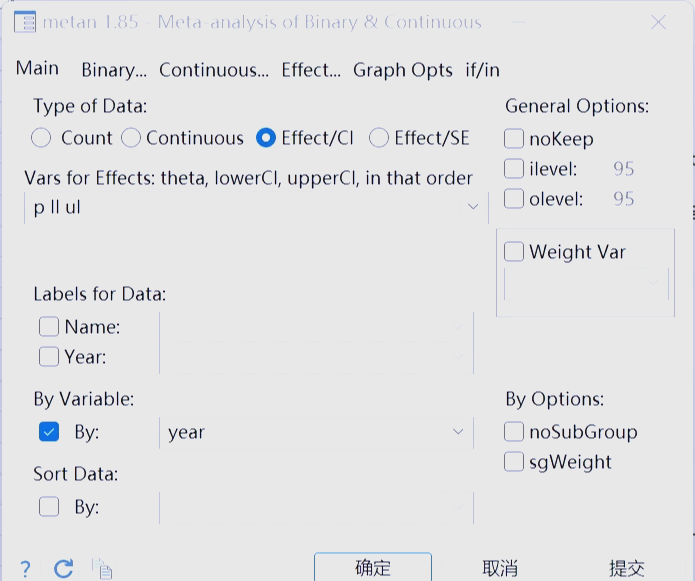Tick the Weight Var checkbox
Viewport: 695px width, 581px height.
pos(514,252)
